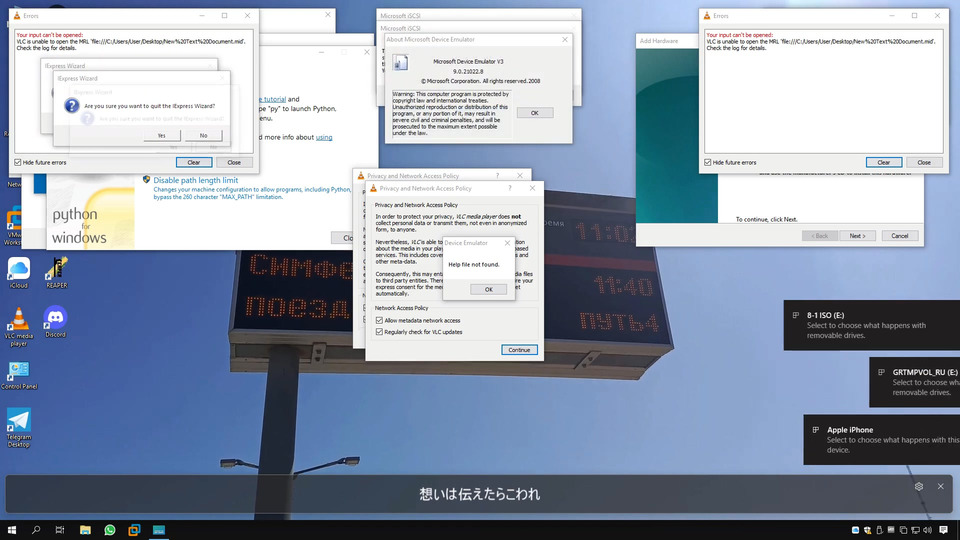Open iCloud tray icon

pos(855,530)
